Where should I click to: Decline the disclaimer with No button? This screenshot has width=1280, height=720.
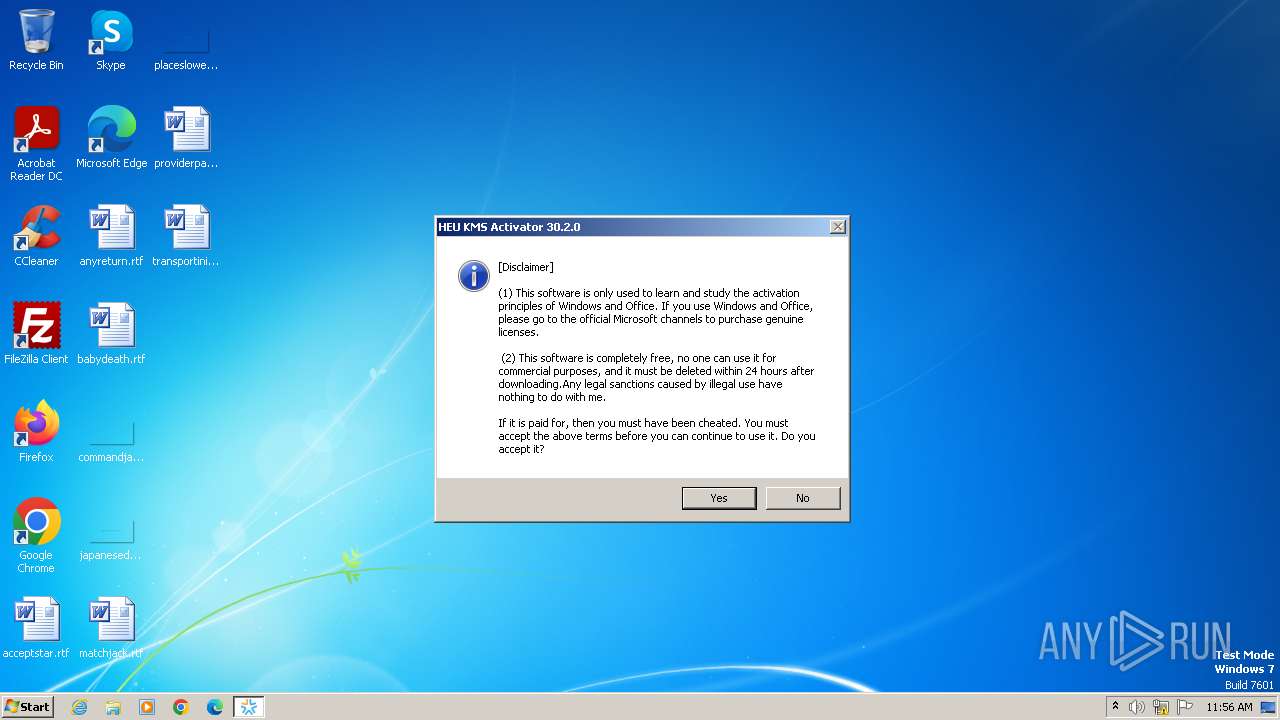(803, 498)
